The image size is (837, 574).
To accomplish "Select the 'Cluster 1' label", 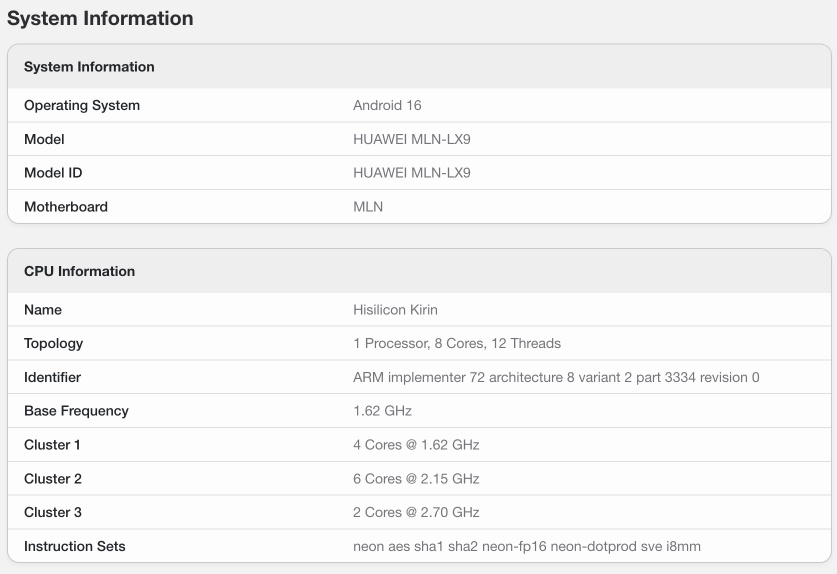I will [52, 445].
